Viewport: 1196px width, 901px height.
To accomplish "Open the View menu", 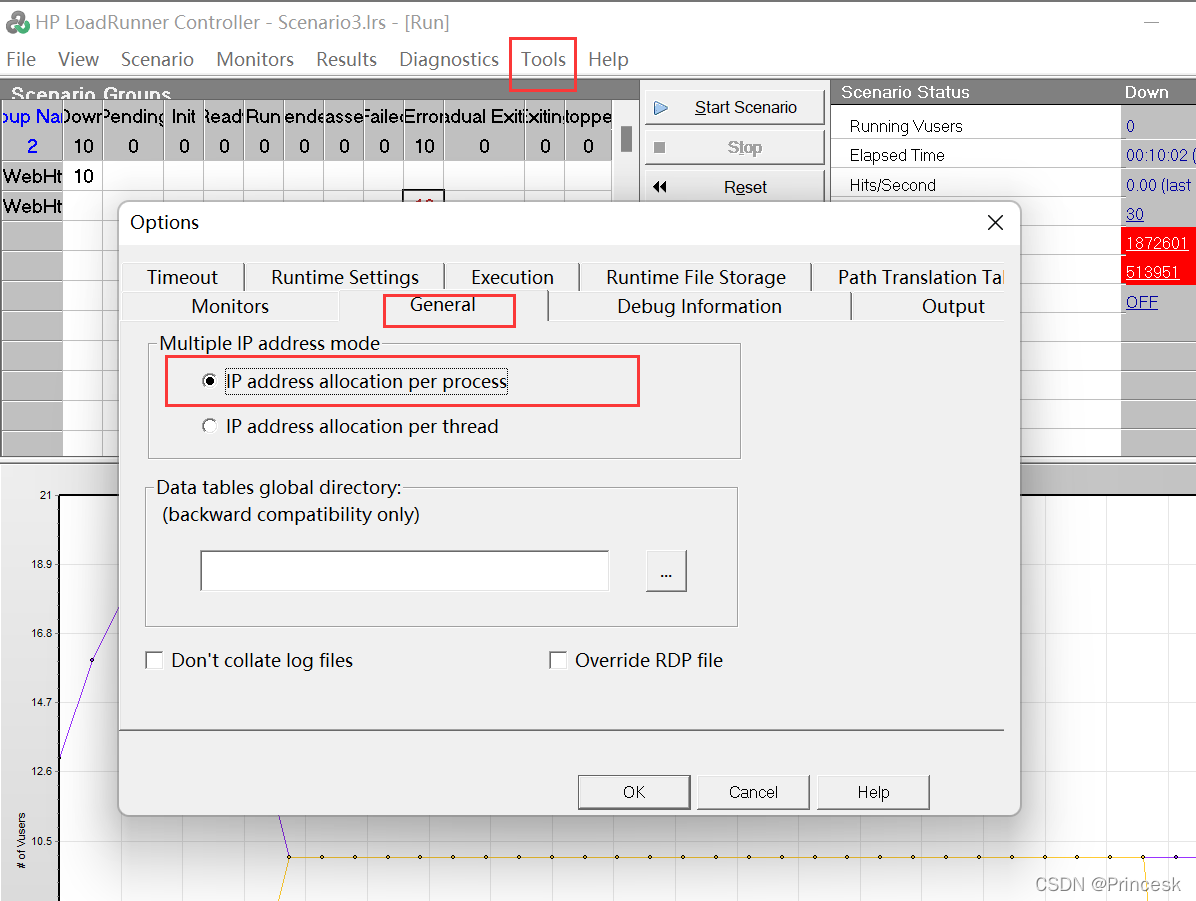I will click(x=79, y=60).
